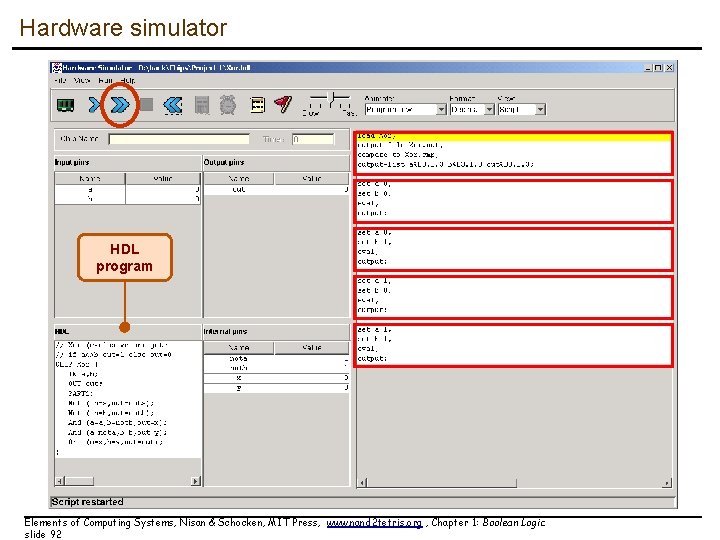Click the Value header in Internal pins
Viewport: 720px width, 540px height.
coord(312,348)
